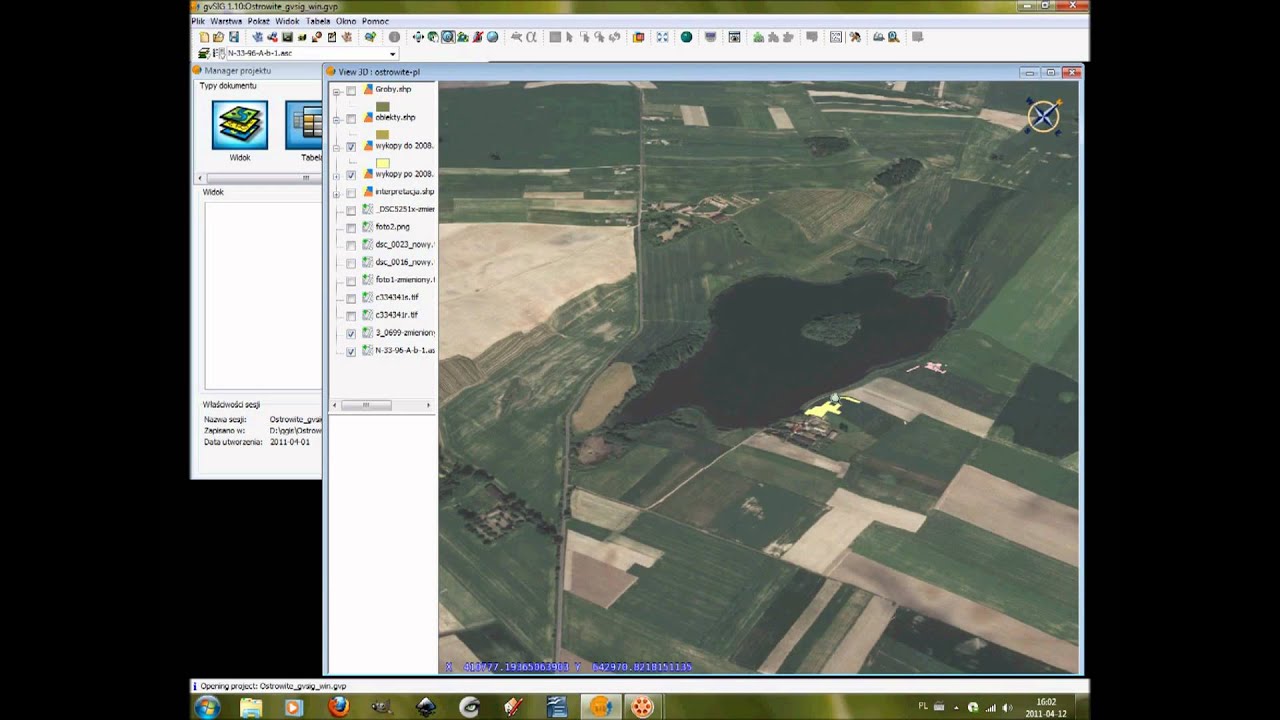Open the Widok document type icon

click(x=239, y=125)
